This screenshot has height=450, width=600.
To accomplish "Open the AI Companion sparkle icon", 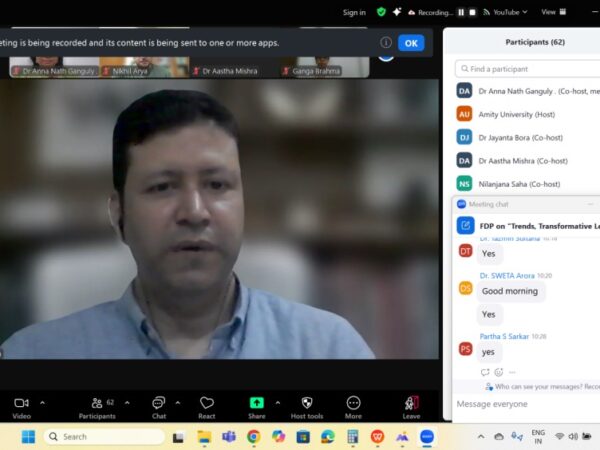I will click(397, 12).
